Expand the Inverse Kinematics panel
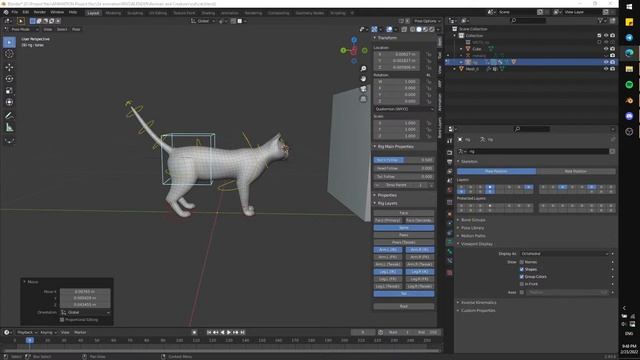 click(x=478, y=302)
